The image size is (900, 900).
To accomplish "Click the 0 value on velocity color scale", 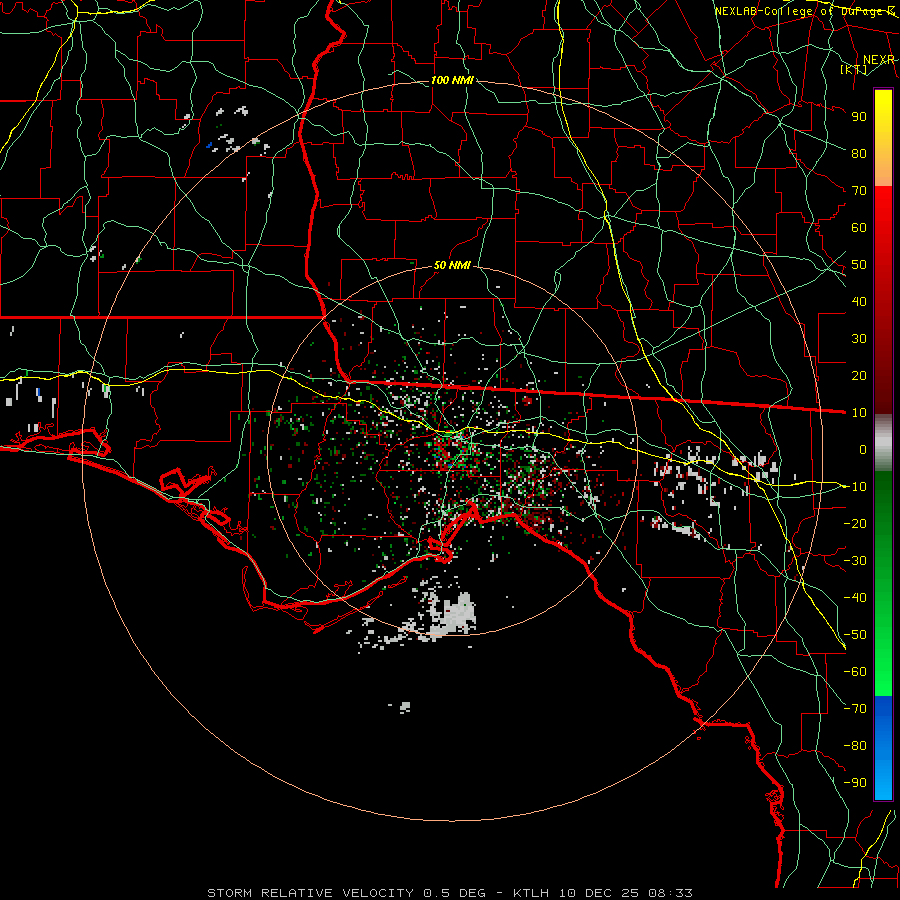I will (x=863, y=449).
